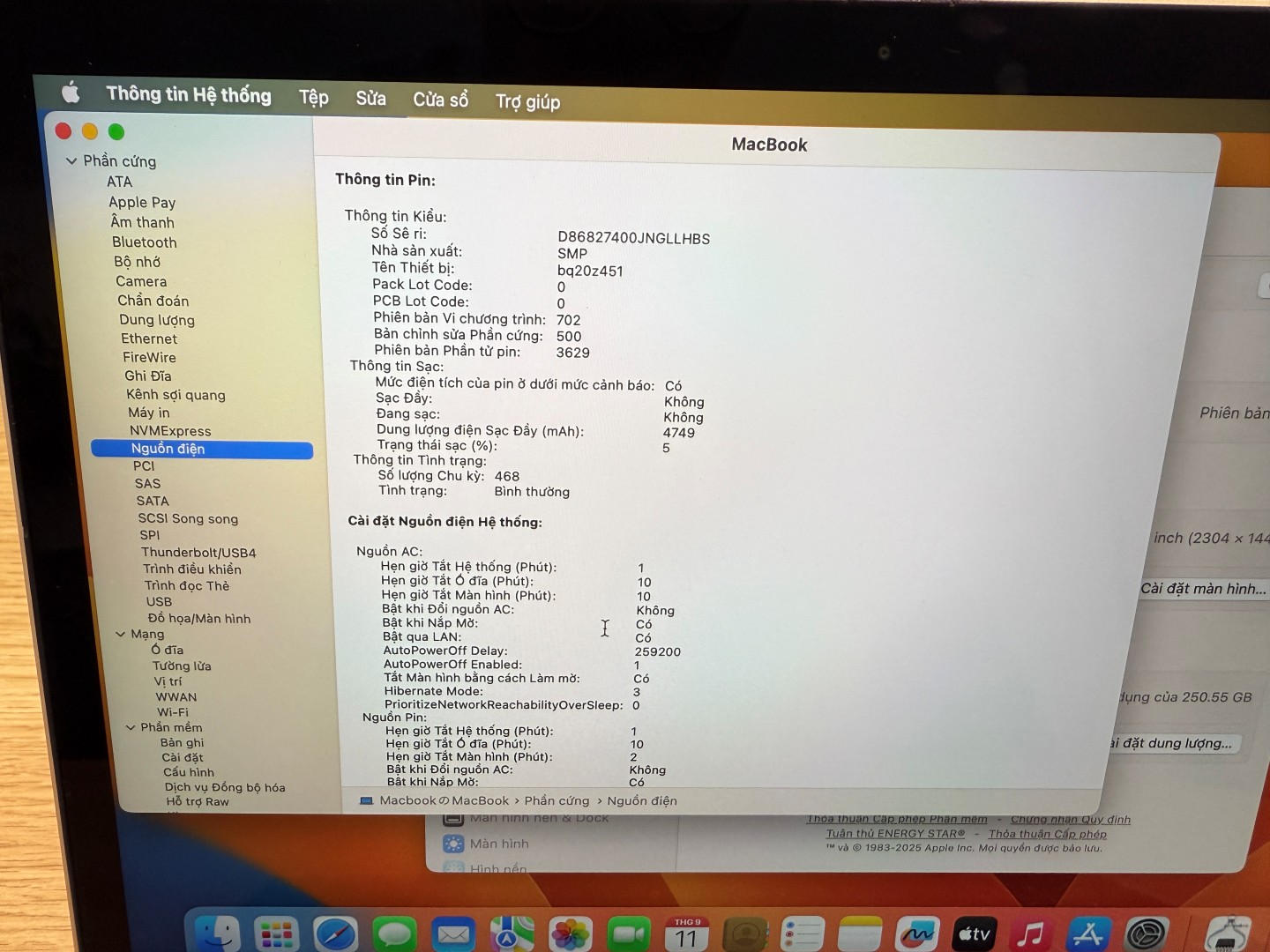Open Calendar showing 11 in Dock

pyautogui.click(x=687, y=934)
